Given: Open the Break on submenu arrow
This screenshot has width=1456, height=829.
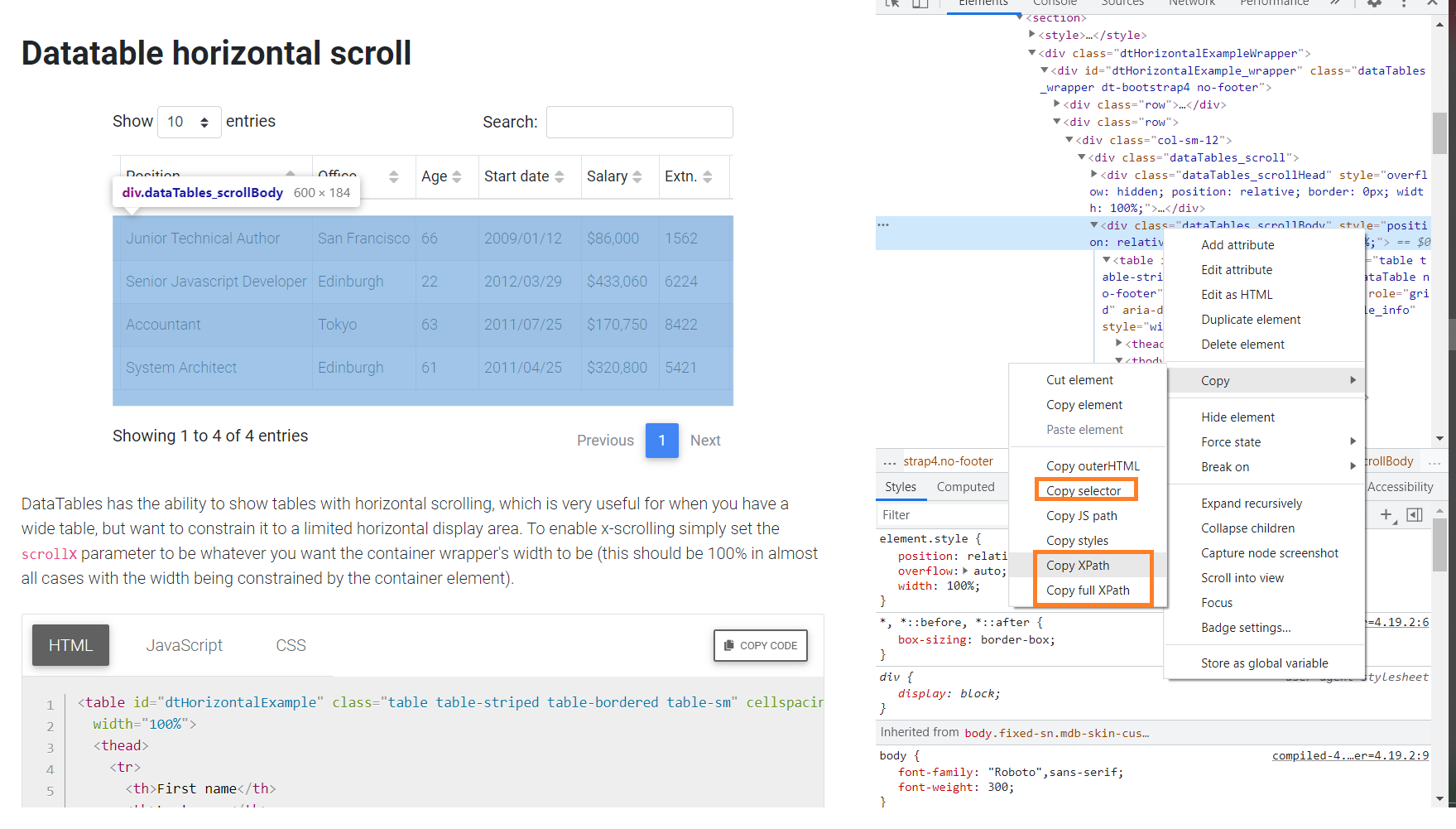Looking at the screenshot, I should click(1353, 466).
